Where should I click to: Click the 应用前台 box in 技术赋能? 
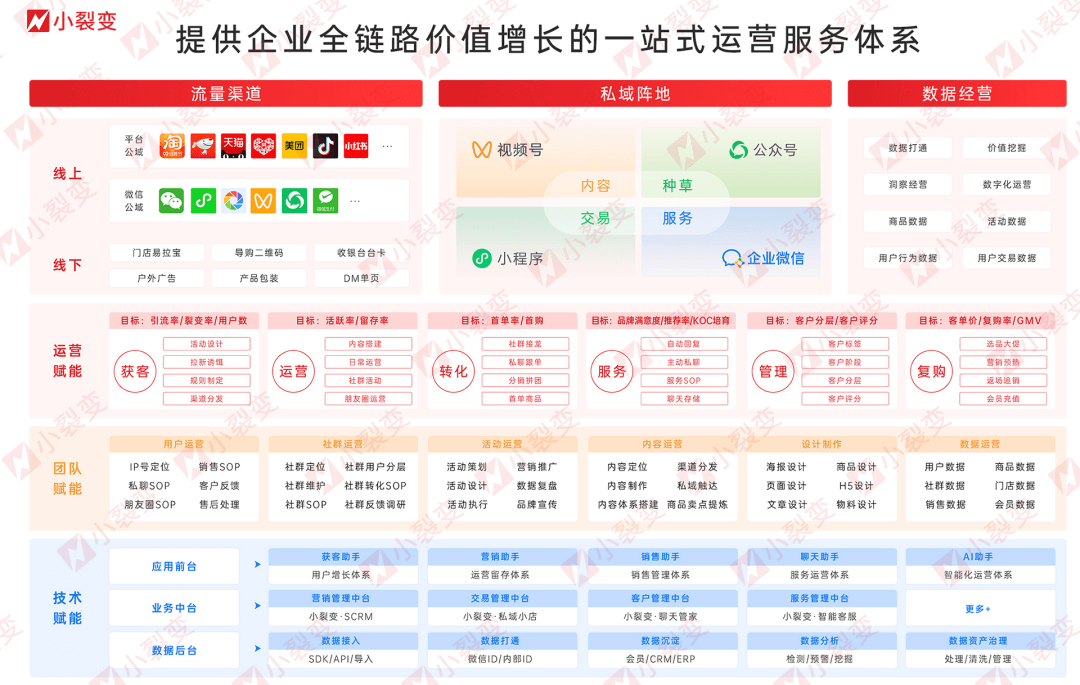[174, 566]
